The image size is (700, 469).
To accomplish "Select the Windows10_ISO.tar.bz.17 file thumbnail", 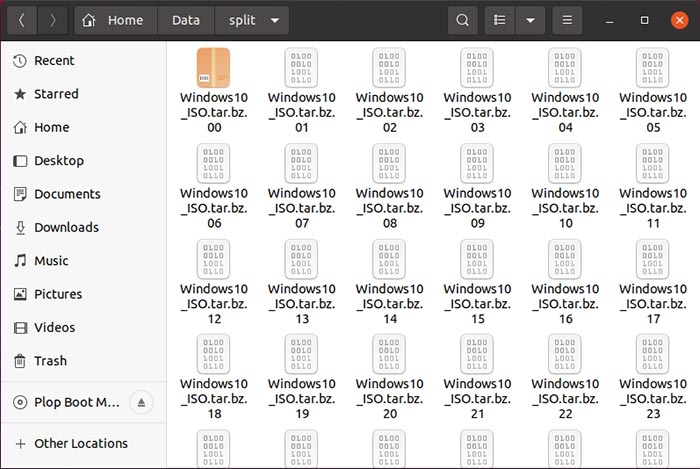I will pos(653,259).
